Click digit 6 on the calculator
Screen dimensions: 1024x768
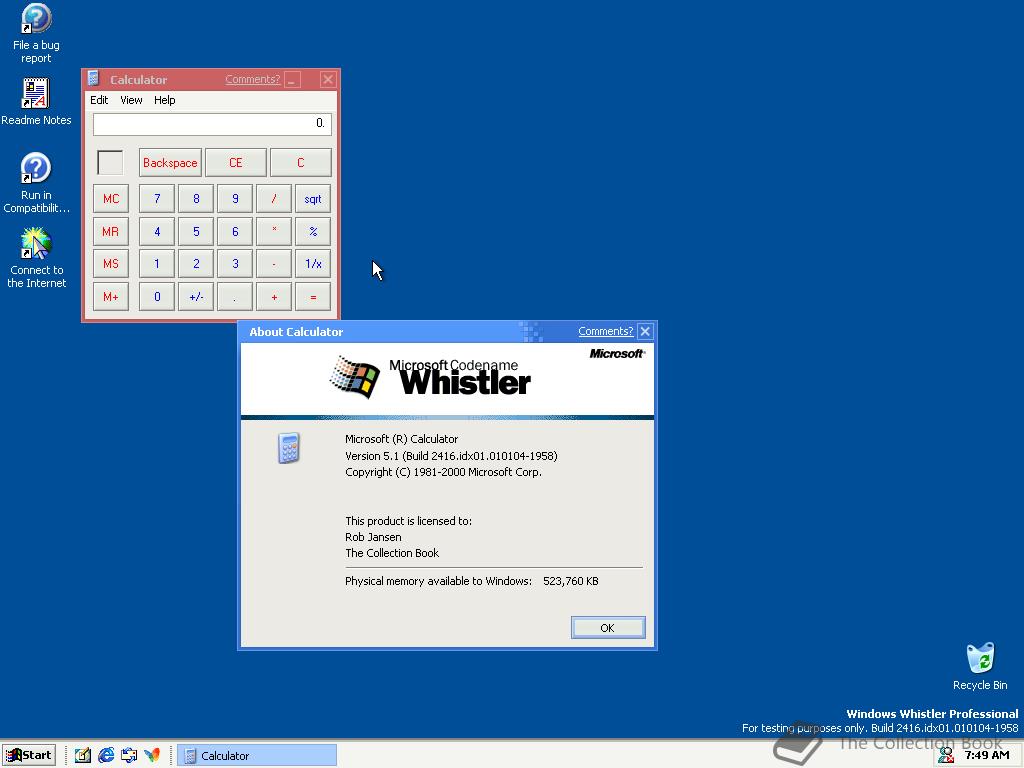pos(235,231)
